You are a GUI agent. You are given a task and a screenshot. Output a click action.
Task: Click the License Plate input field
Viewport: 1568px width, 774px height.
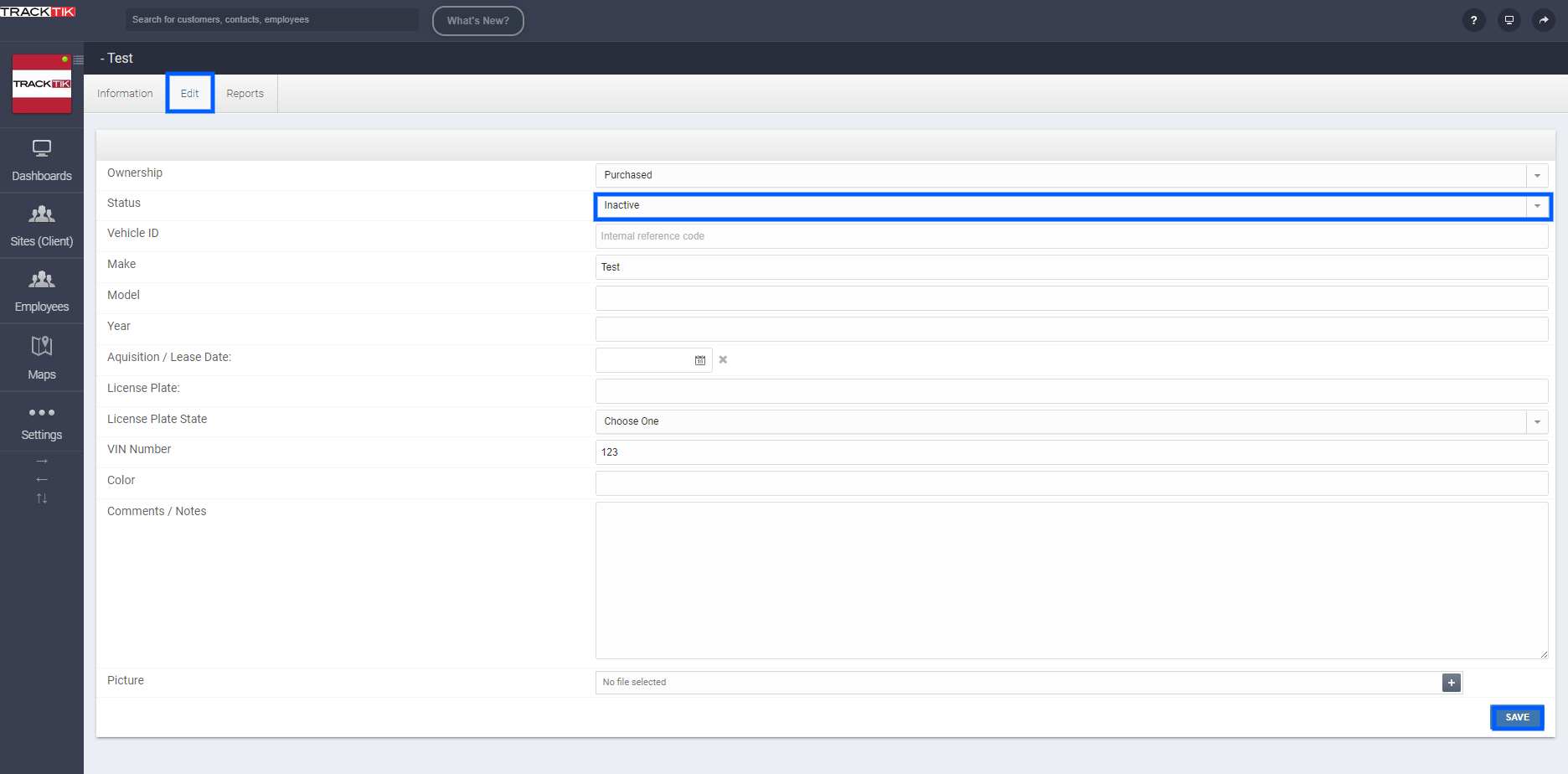[x=1072, y=391]
